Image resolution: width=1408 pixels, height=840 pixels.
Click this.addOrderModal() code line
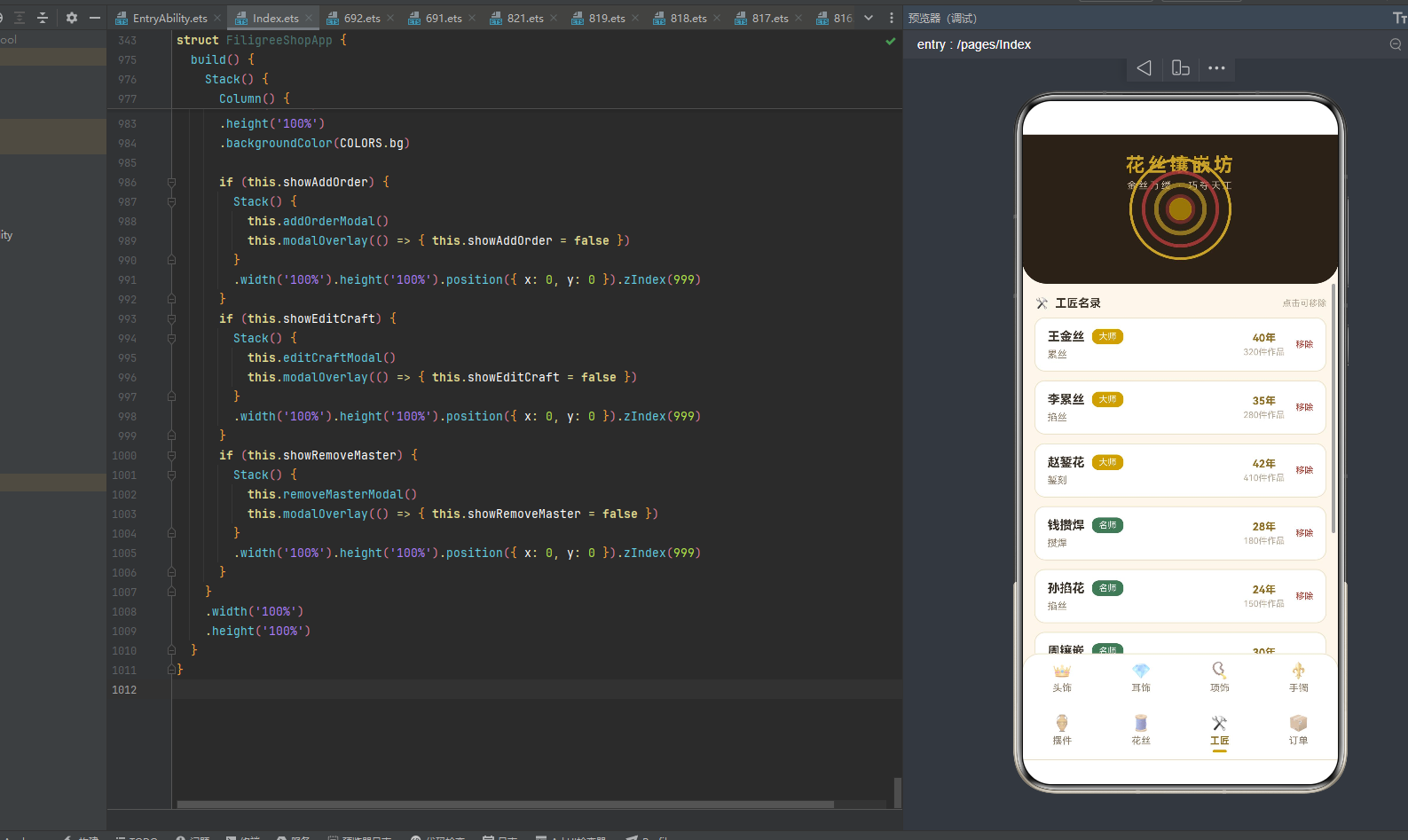318,221
